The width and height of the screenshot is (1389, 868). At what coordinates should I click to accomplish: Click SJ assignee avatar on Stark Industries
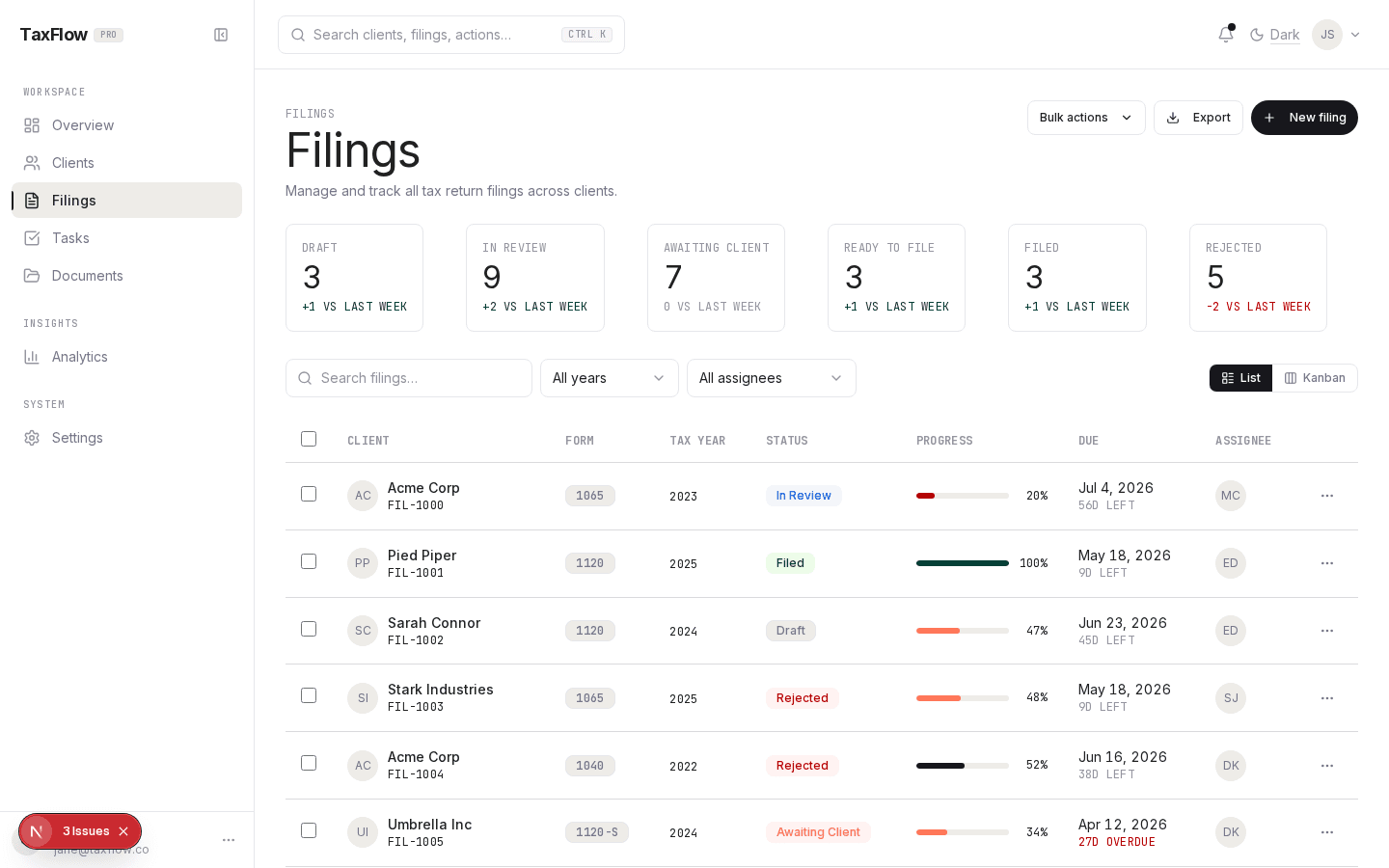(x=1231, y=698)
